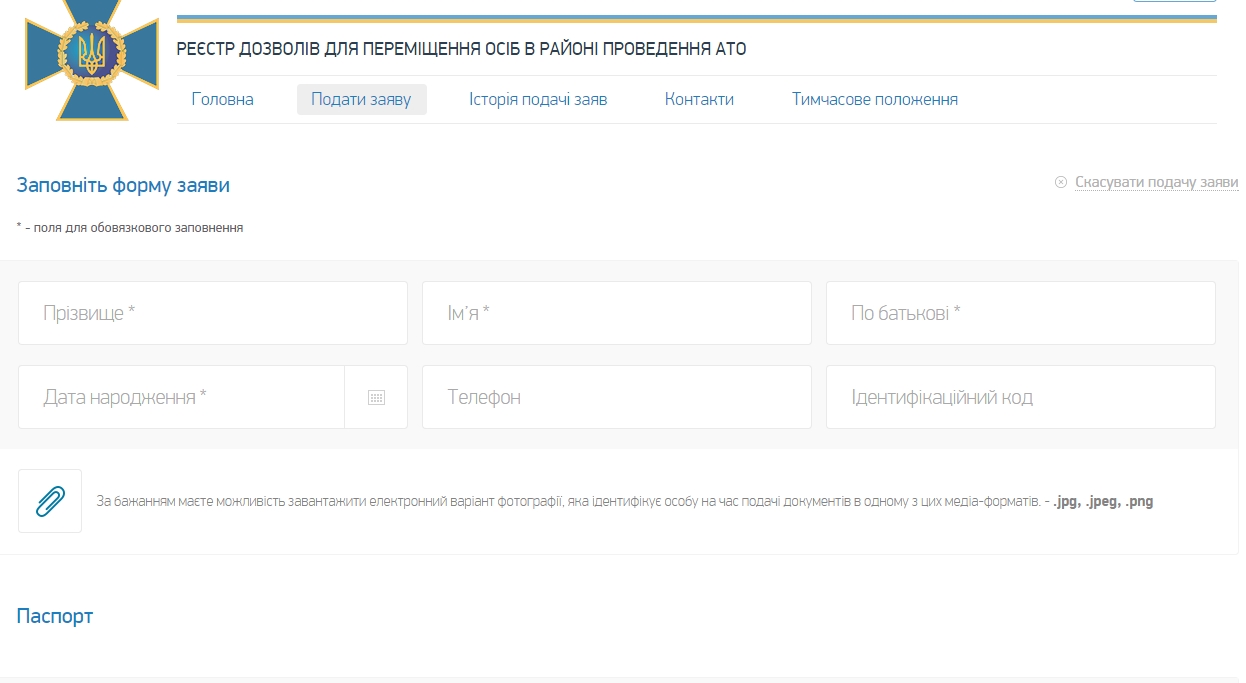Image resolution: width=1246 pixels, height=683 pixels.
Task: Focus the Телефон input
Action: click(616, 397)
